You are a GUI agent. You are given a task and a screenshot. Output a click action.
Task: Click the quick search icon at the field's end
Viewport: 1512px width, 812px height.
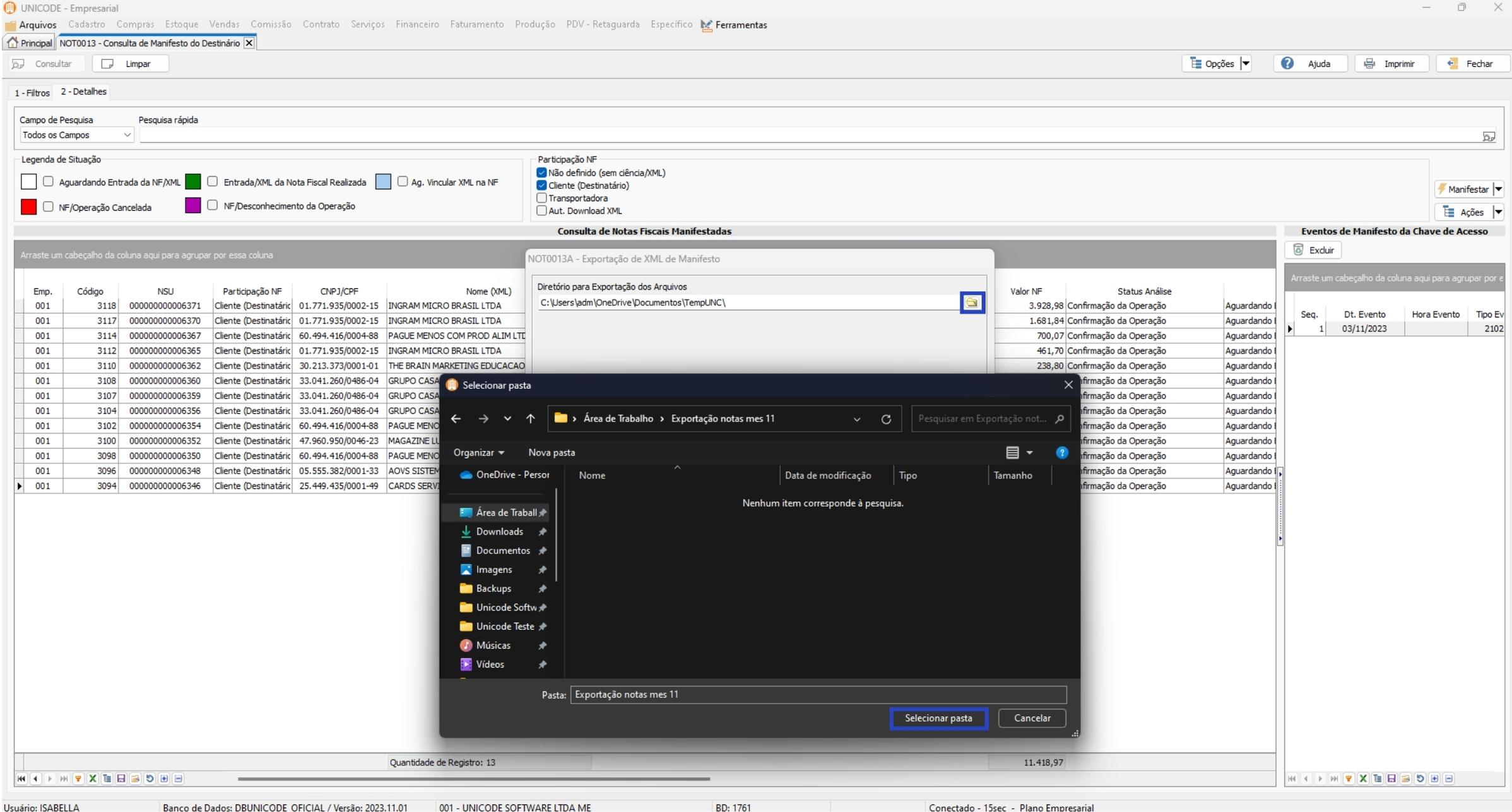1489,136
